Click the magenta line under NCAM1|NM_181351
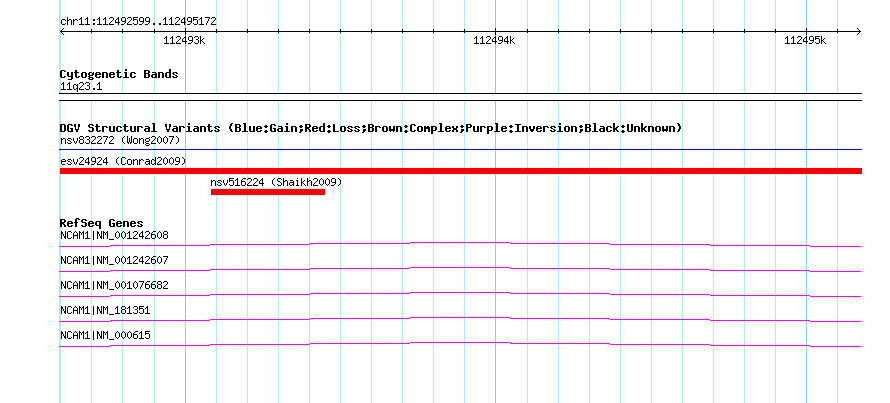890x403 pixels. tap(460, 319)
